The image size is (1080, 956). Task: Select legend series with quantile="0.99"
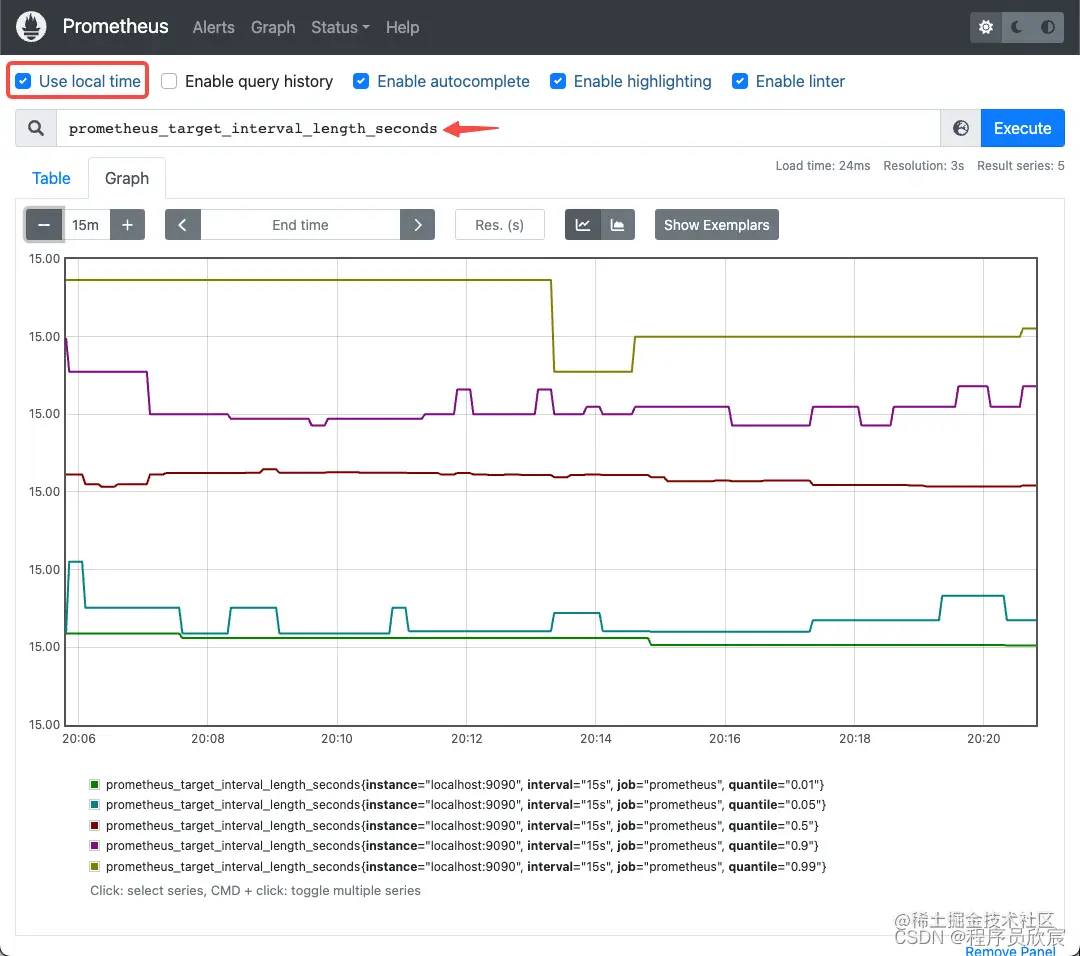click(466, 866)
